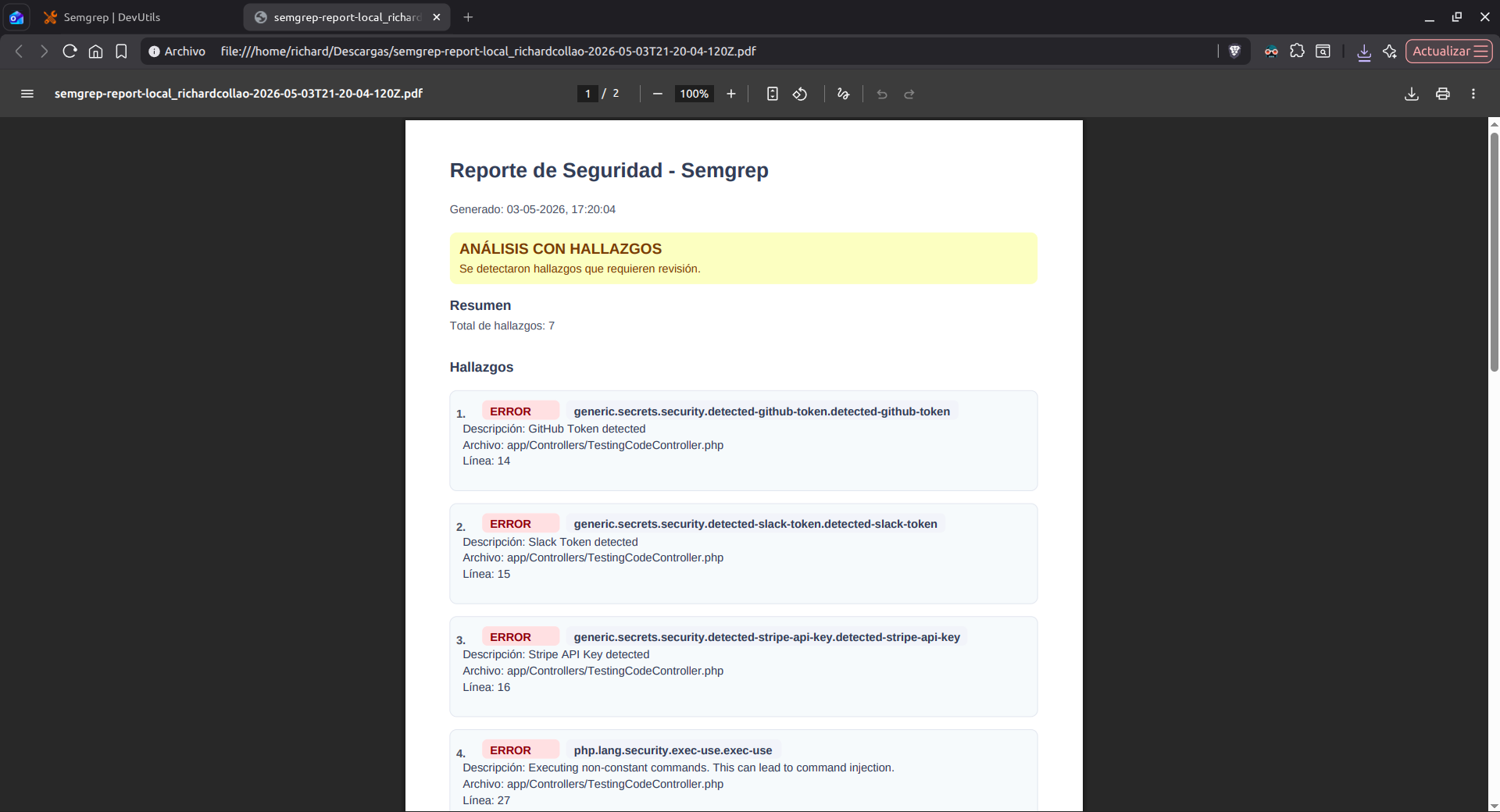Click the heading "Reporte de Seguridad - Semgrep"

(x=609, y=170)
